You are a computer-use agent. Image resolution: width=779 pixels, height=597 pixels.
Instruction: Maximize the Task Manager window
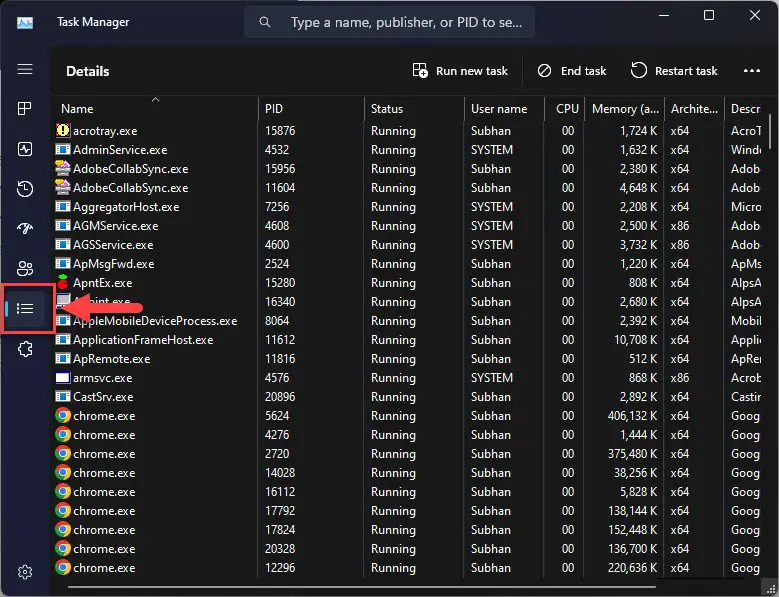click(x=709, y=15)
